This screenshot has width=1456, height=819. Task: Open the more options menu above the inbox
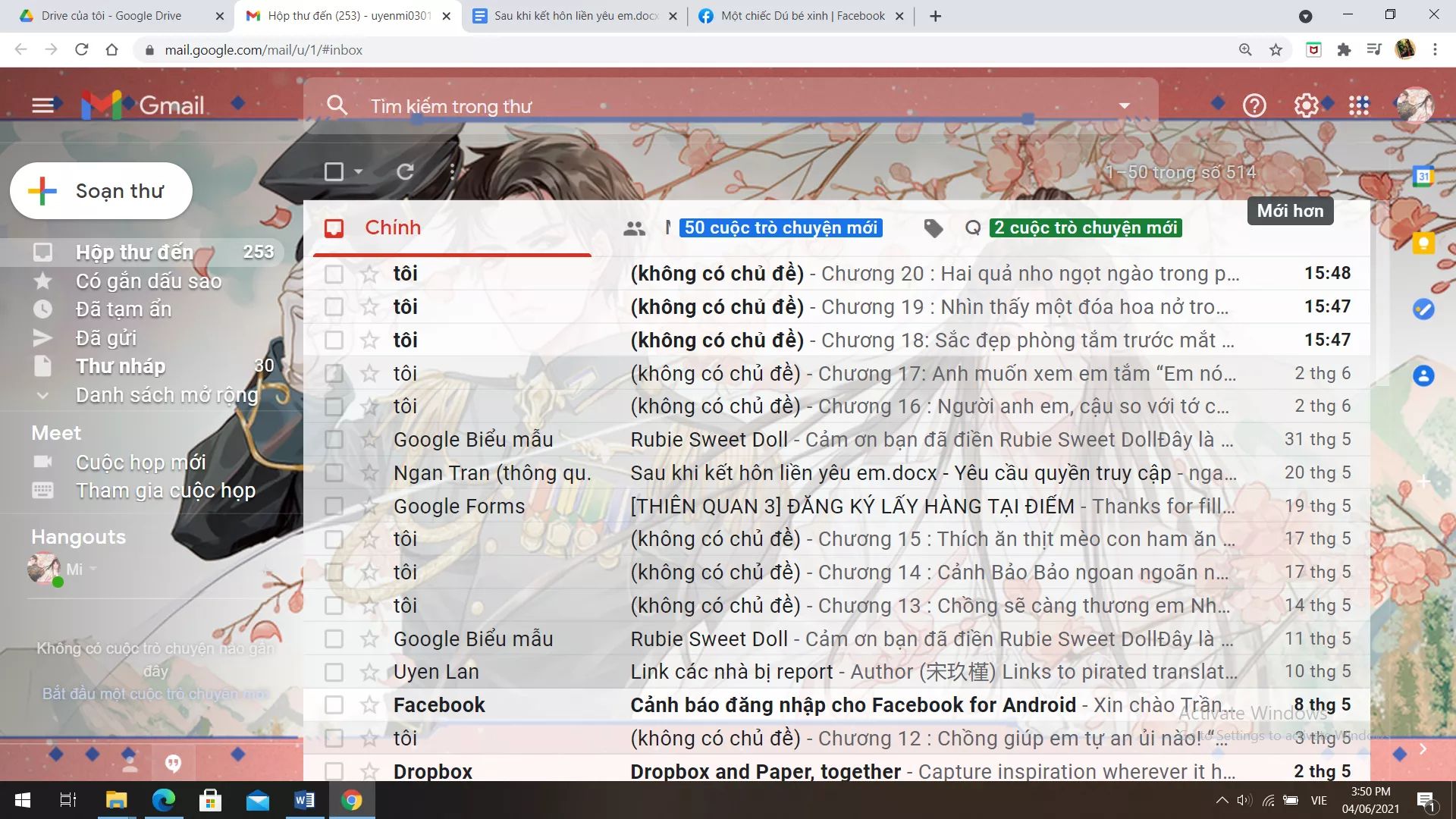(452, 172)
